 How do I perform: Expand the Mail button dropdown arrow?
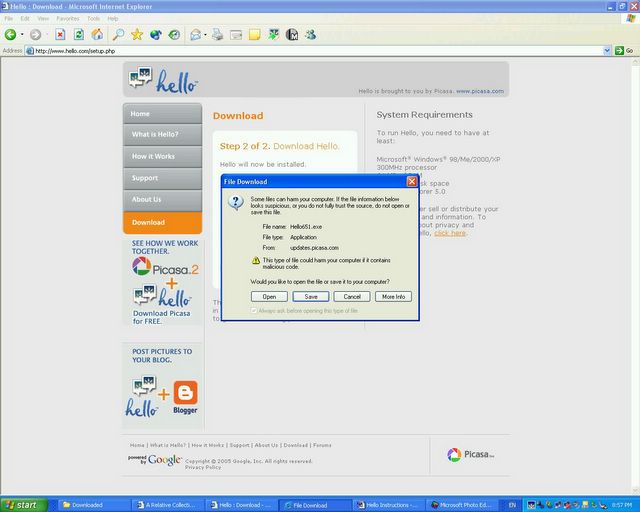coord(205,35)
